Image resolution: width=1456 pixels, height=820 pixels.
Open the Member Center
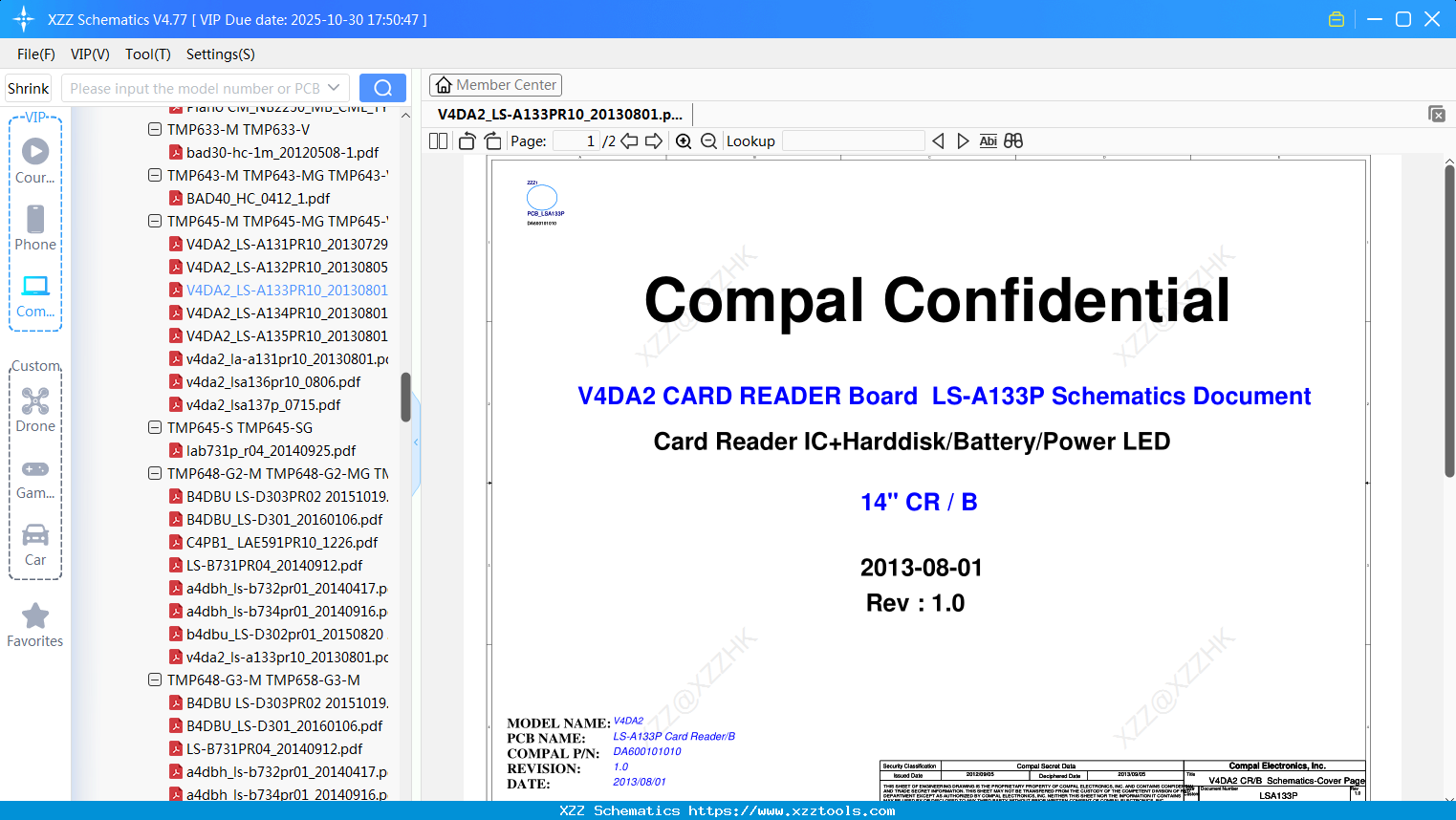tap(495, 85)
